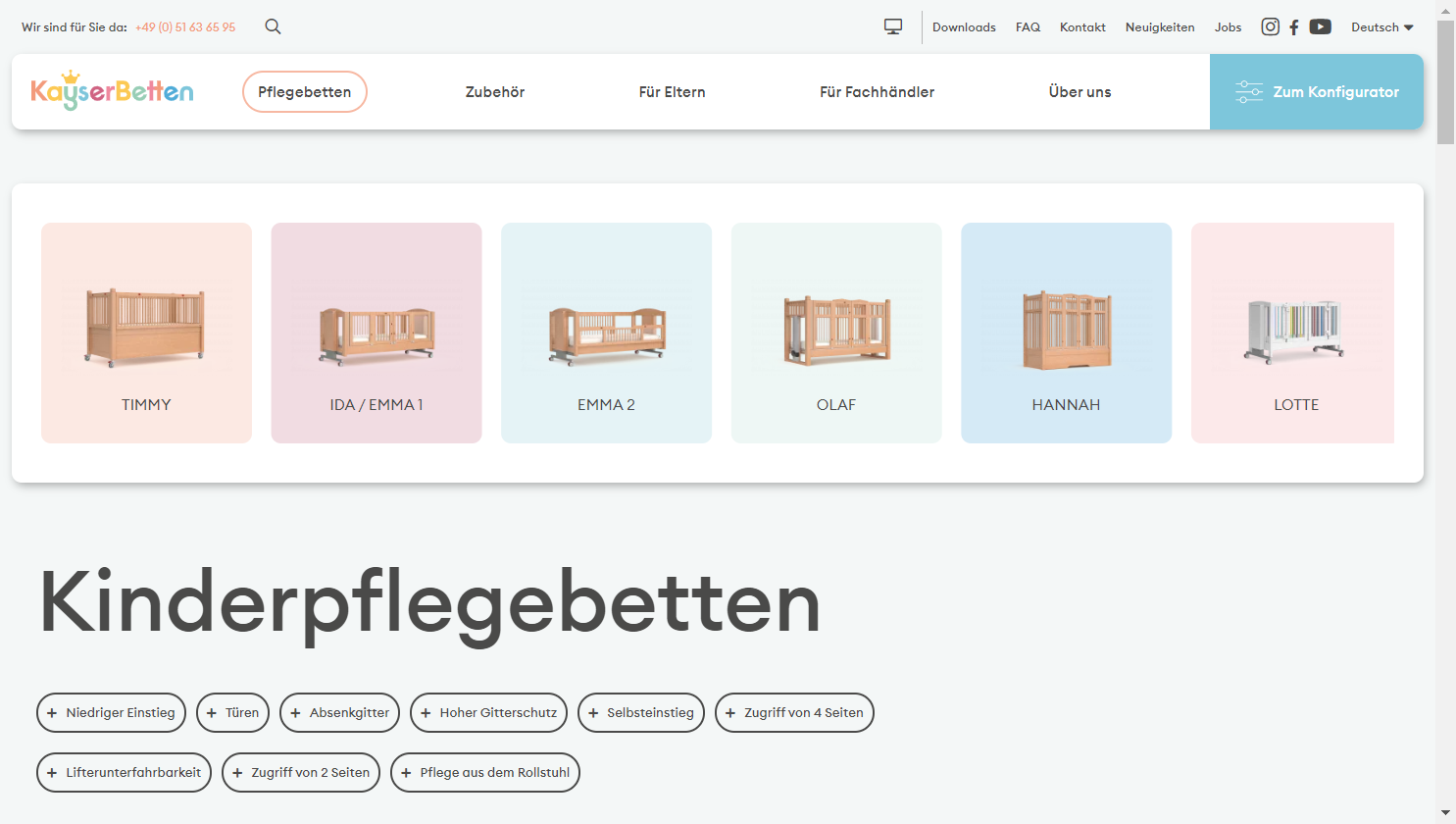Open the Instagram profile icon
Image resolution: width=1456 pixels, height=824 pixels.
click(x=1271, y=26)
